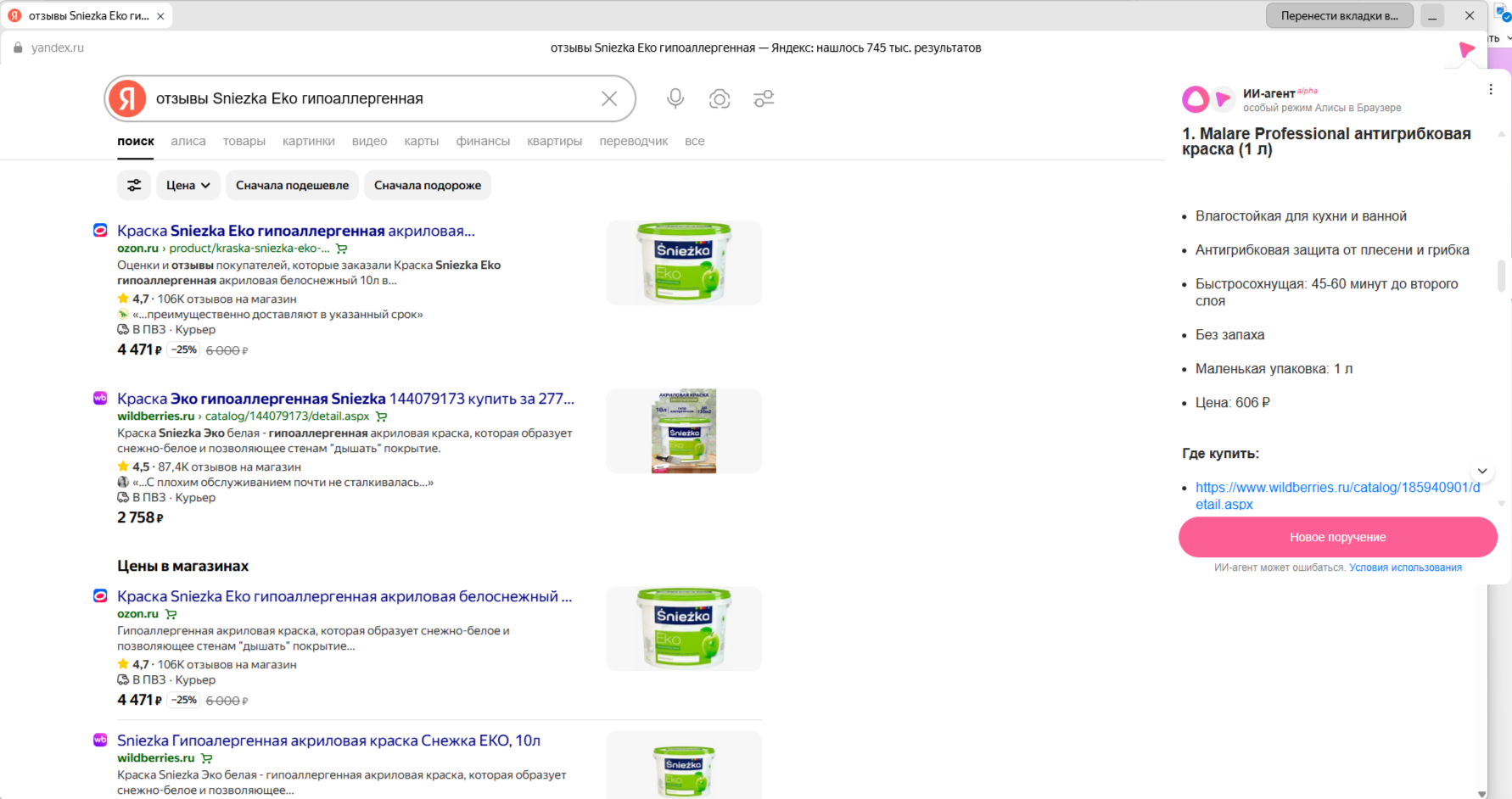Image resolution: width=1512 pixels, height=799 pixels.
Task: Switch to the товары tab
Action: tap(244, 142)
